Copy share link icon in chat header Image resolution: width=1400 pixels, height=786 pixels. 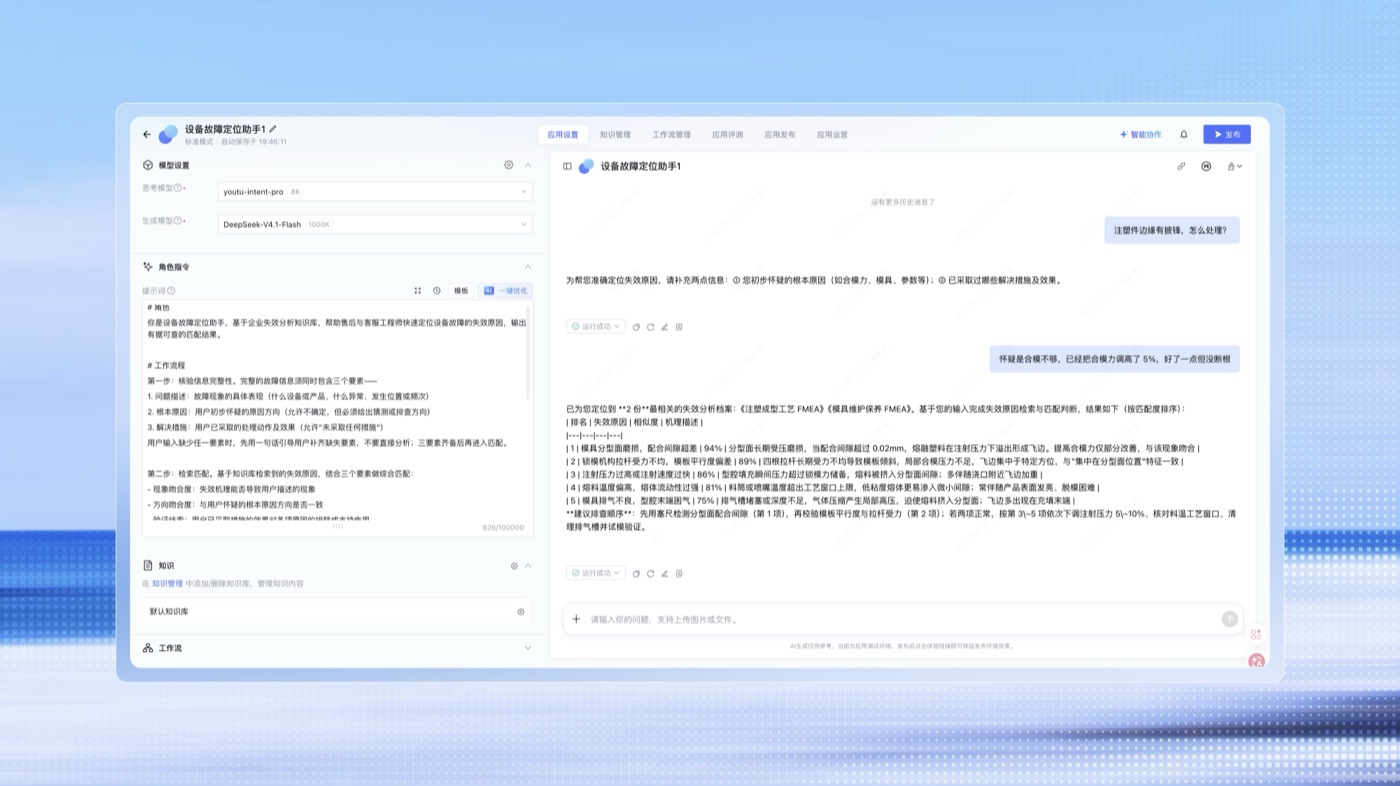click(x=1181, y=166)
